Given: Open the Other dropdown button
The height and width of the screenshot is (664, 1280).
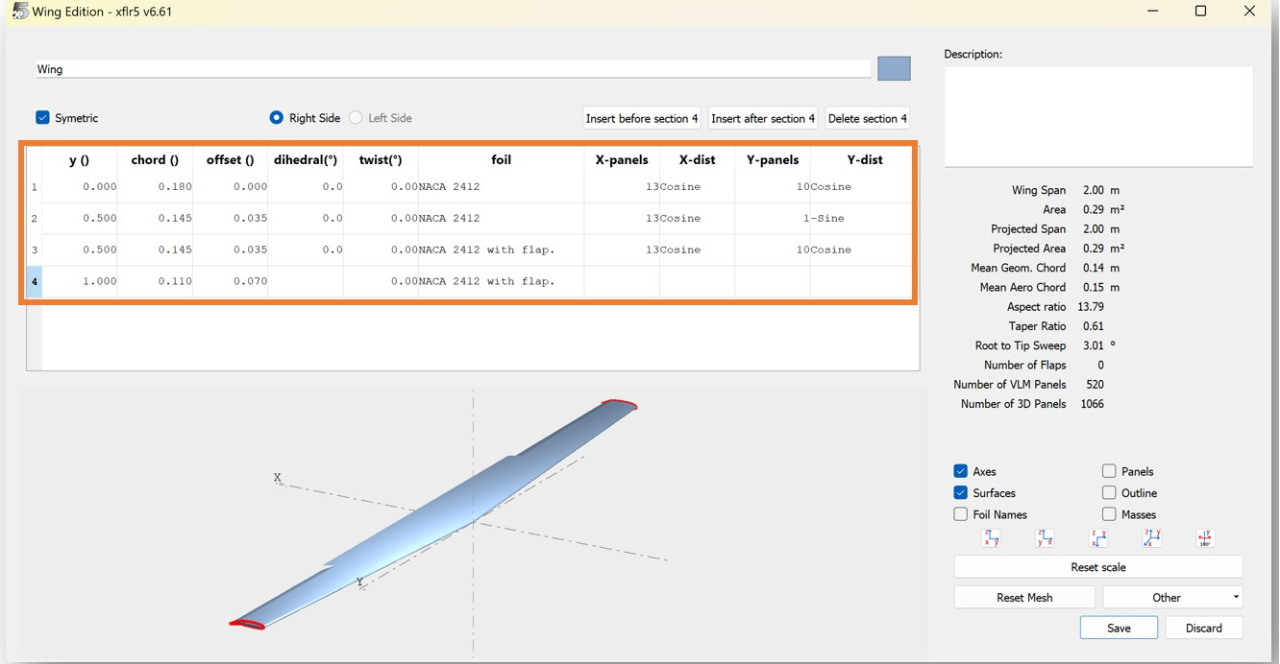Looking at the screenshot, I should pos(1172,598).
